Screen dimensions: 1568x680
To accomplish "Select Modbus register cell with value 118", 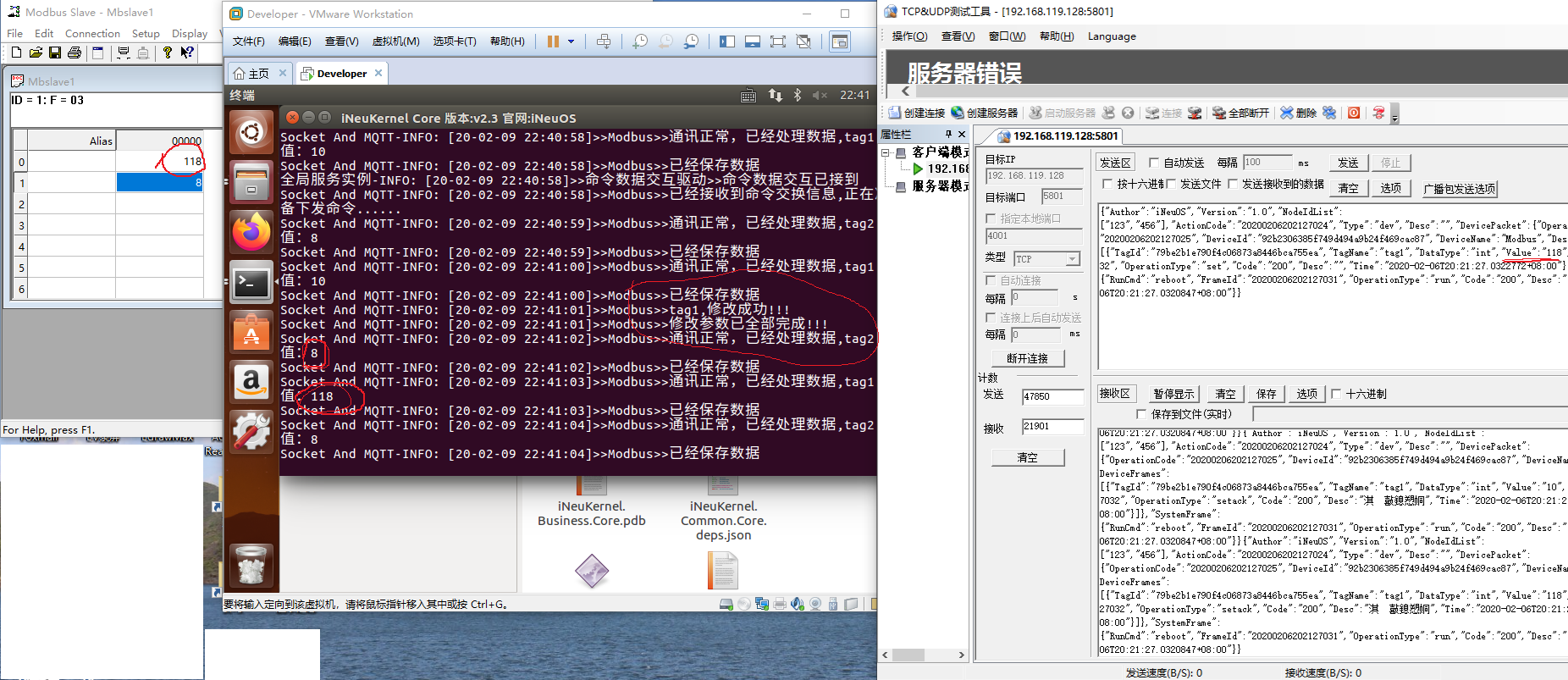I will pyautogui.click(x=159, y=161).
